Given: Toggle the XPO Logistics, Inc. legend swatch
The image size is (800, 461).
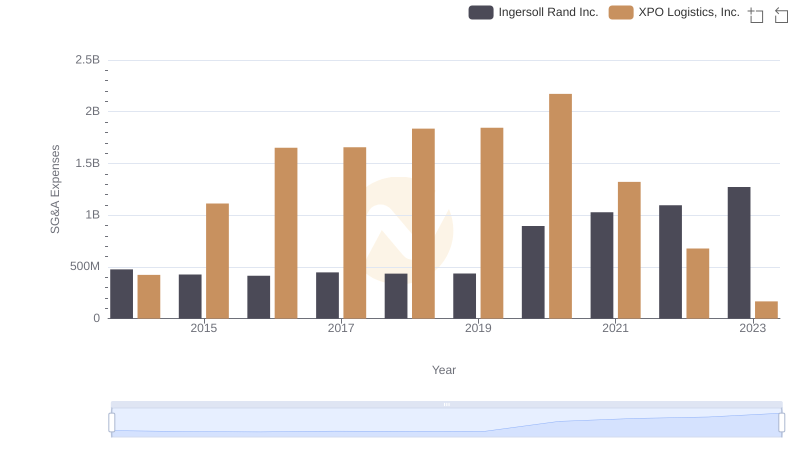Looking at the screenshot, I should click(621, 12).
